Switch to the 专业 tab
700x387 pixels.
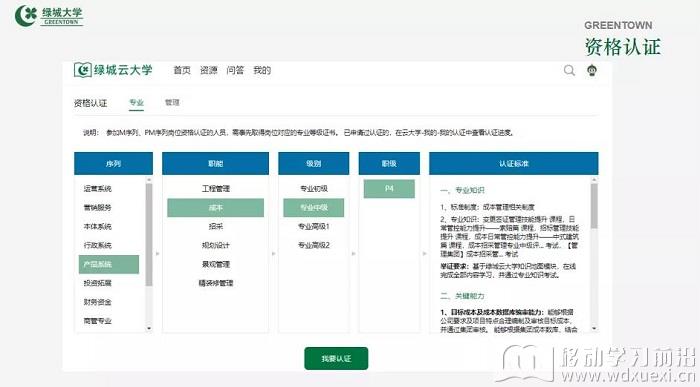click(x=137, y=103)
